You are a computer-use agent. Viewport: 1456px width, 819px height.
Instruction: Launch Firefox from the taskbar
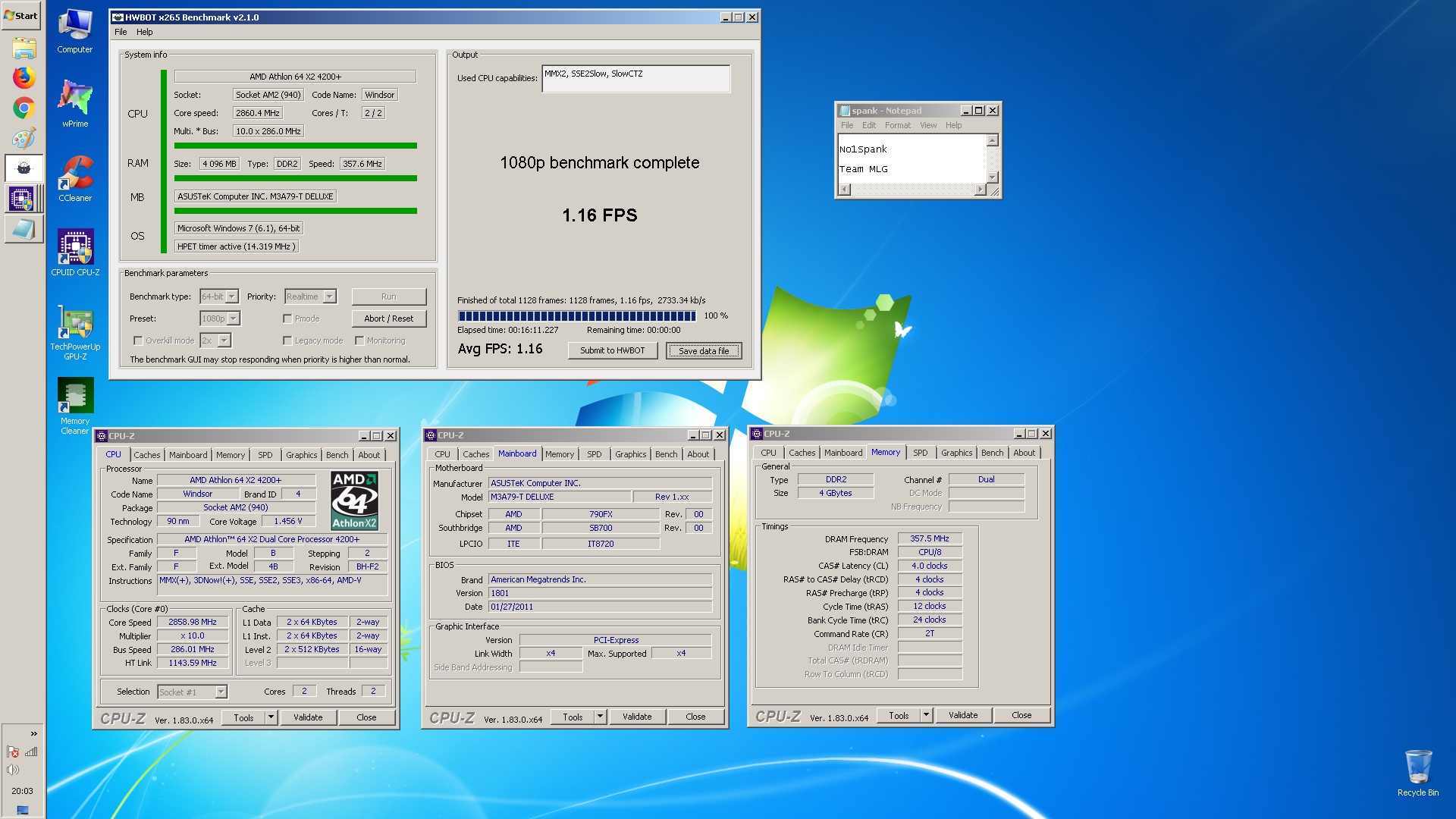[x=24, y=77]
